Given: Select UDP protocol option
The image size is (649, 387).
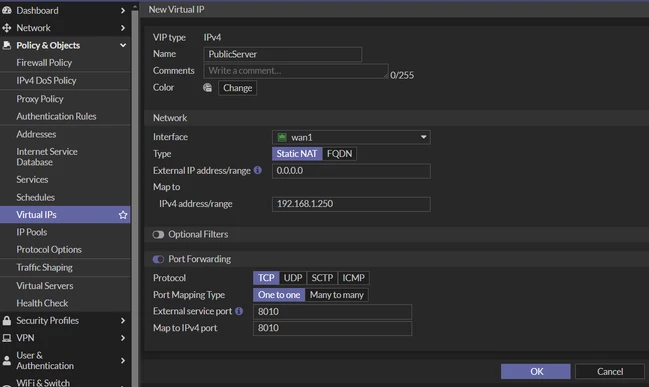Looking at the screenshot, I should (293, 278).
